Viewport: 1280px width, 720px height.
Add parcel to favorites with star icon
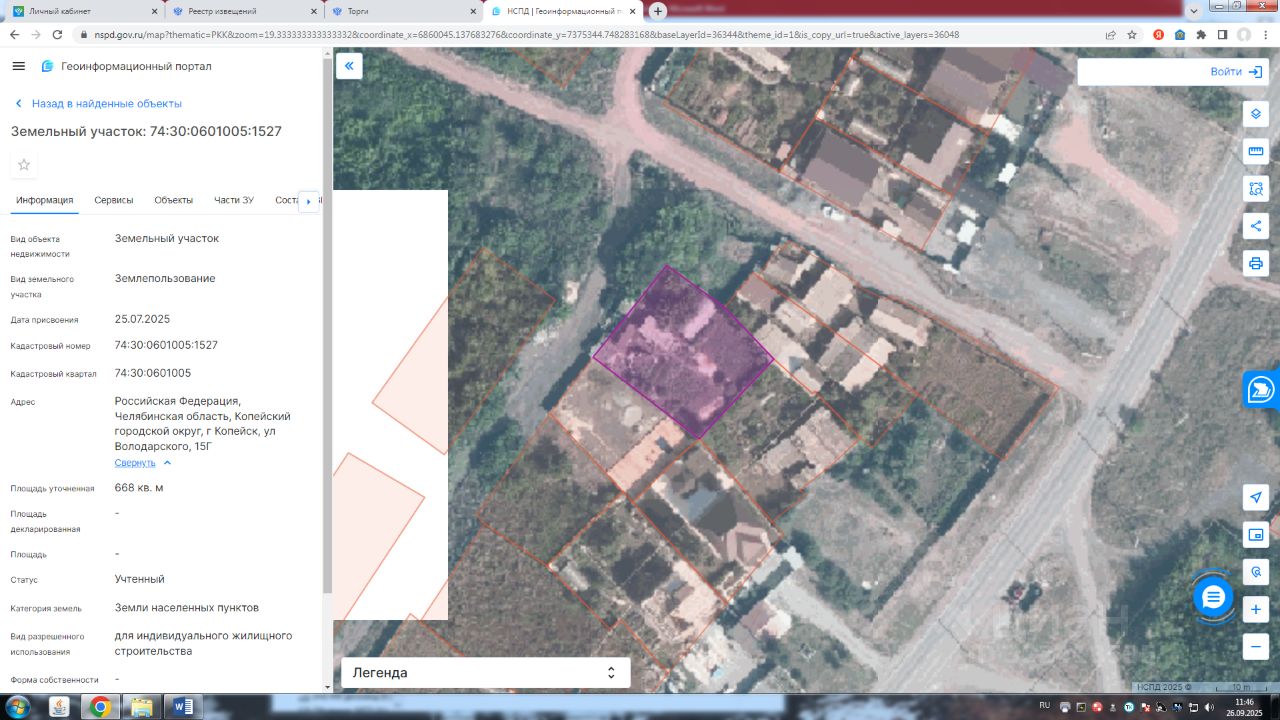tap(24, 165)
